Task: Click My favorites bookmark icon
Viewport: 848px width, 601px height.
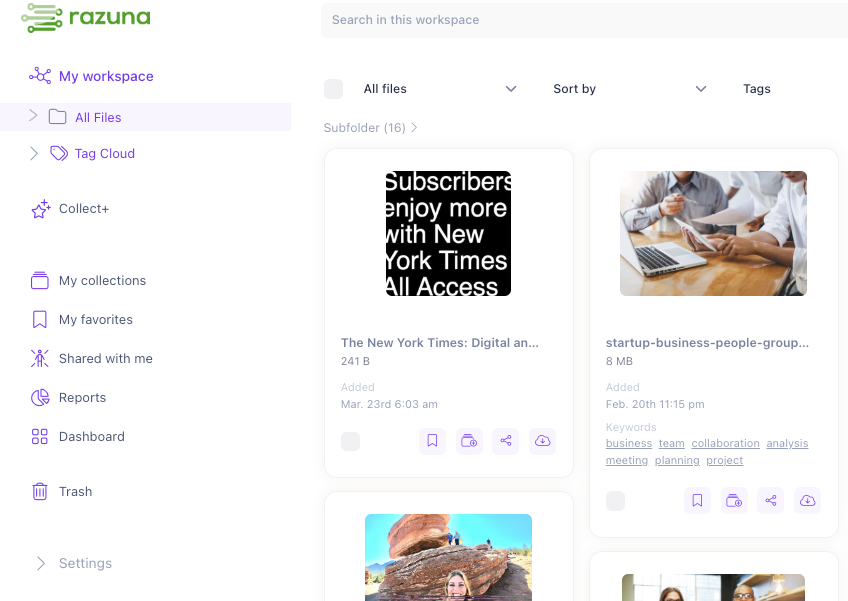Action: coord(39,319)
